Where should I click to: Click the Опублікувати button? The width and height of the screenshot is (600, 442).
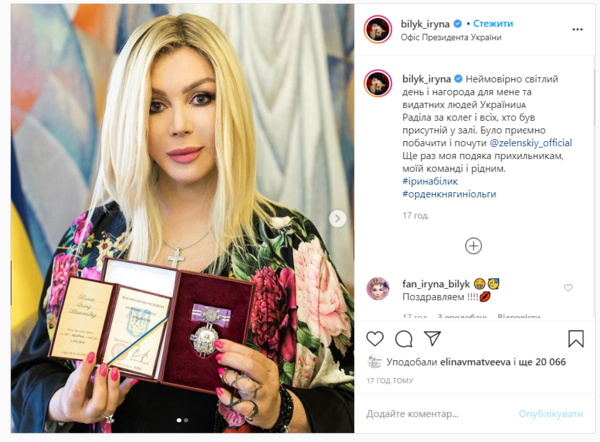pyautogui.click(x=551, y=414)
